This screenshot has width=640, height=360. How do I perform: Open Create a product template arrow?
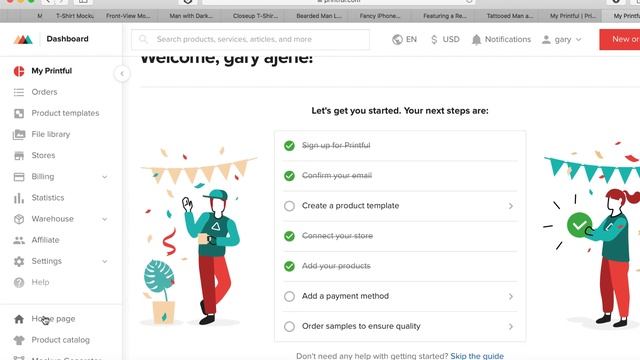click(511, 206)
